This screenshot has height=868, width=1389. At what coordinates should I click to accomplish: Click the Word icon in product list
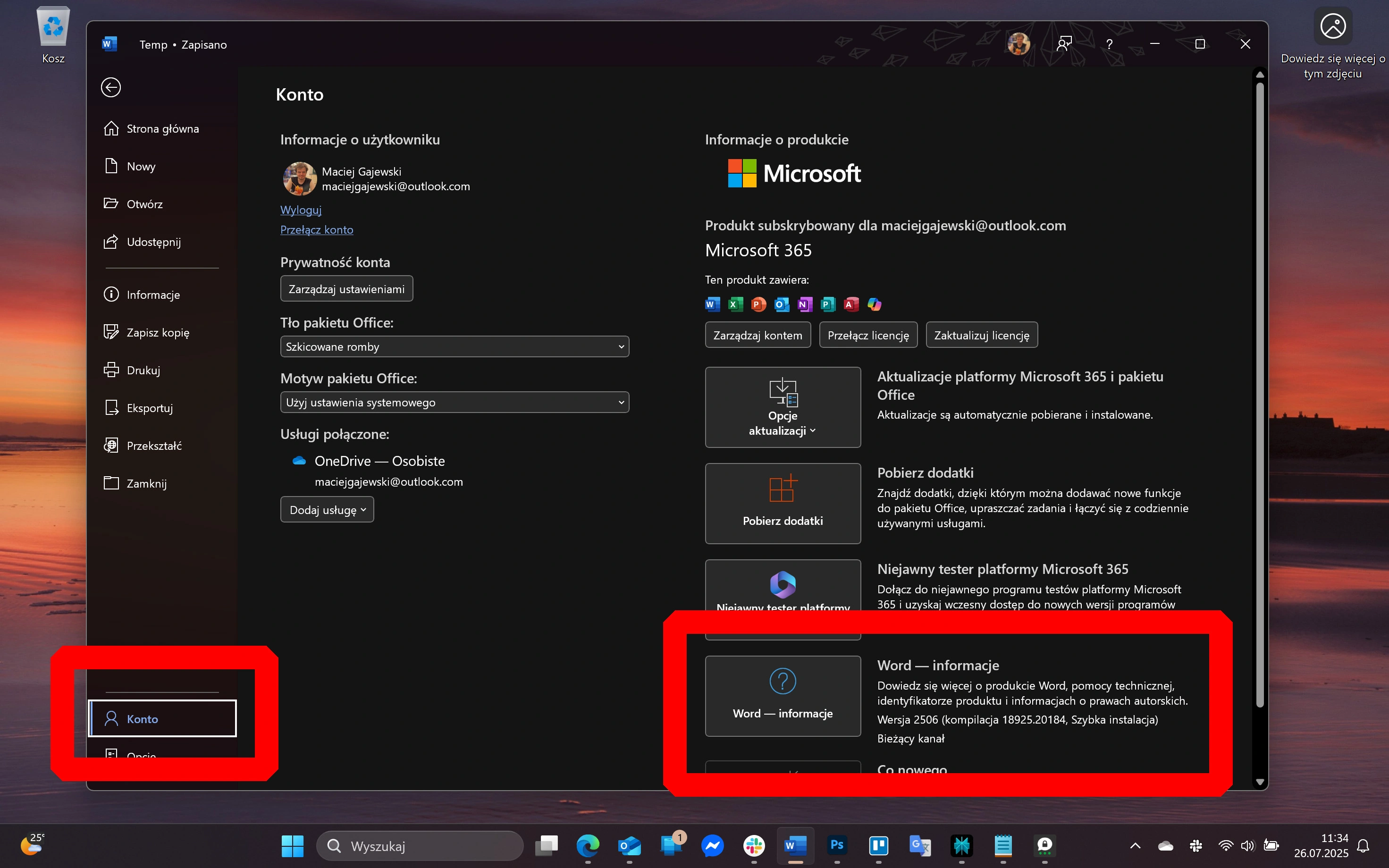coord(712,304)
